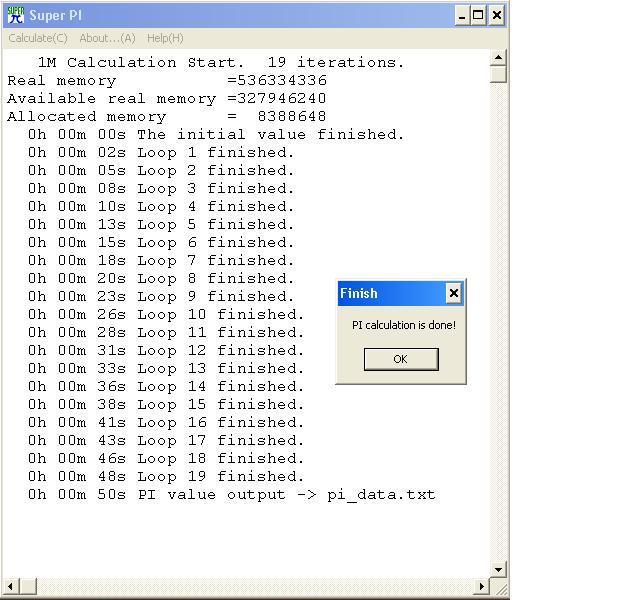640x600 pixels.
Task: Click the 'Loop 19 finished.' line
Action: (166, 476)
